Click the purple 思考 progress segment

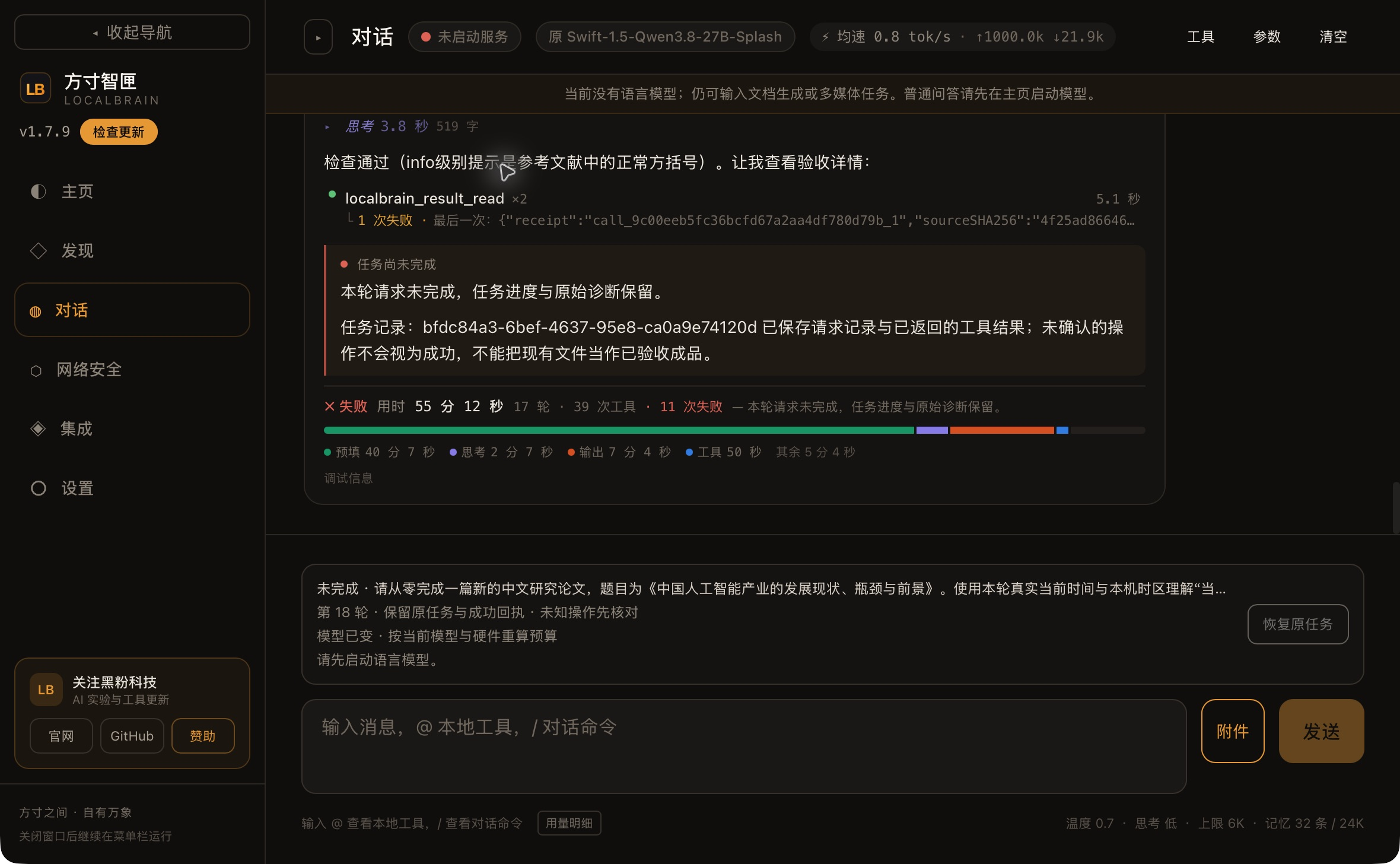(x=932, y=430)
